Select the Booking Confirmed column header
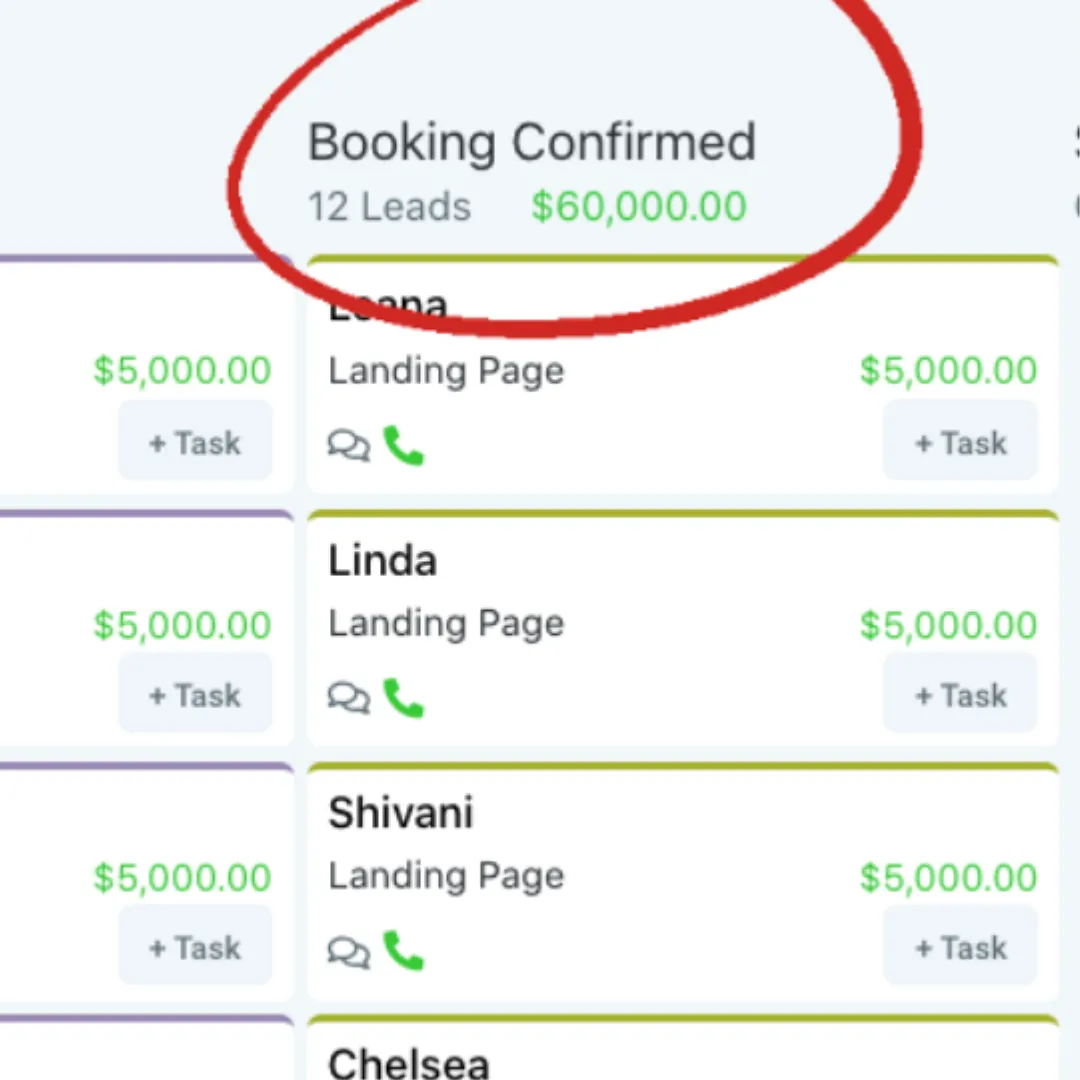This screenshot has height=1080, width=1080. tap(531, 143)
